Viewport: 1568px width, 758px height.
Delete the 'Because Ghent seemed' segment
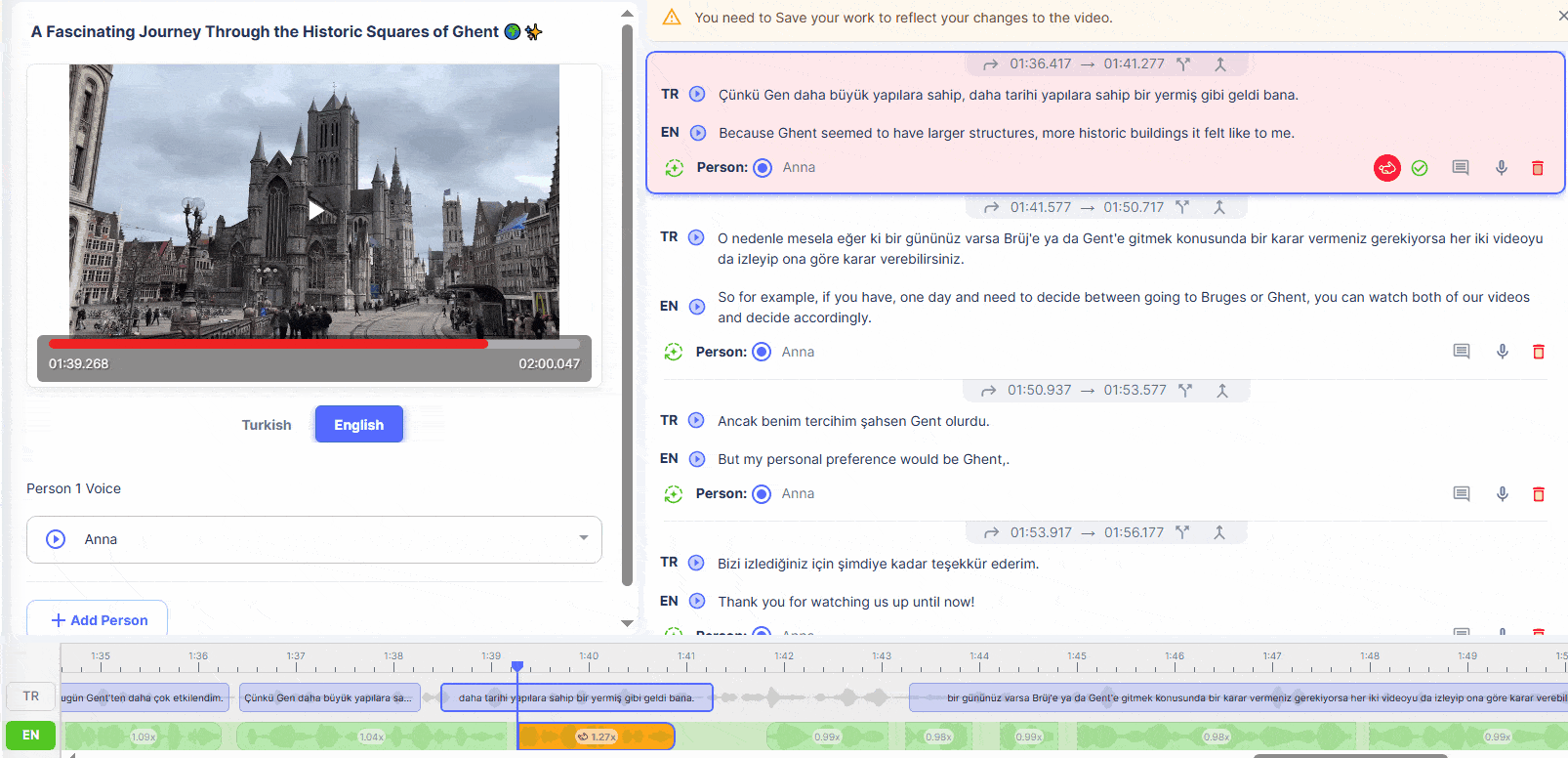click(1538, 168)
